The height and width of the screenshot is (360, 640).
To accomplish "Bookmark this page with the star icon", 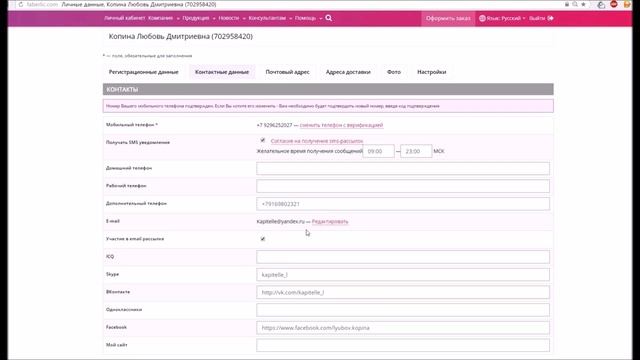I will point(584,4).
